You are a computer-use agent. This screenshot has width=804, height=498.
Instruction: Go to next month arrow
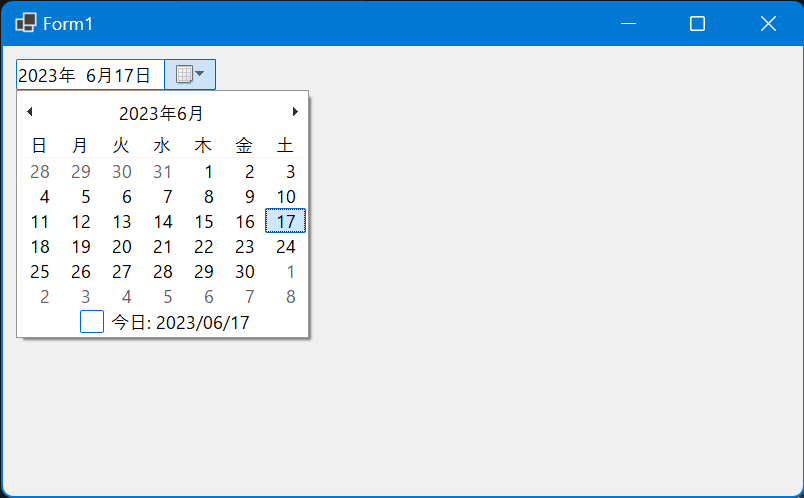[295, 112]
